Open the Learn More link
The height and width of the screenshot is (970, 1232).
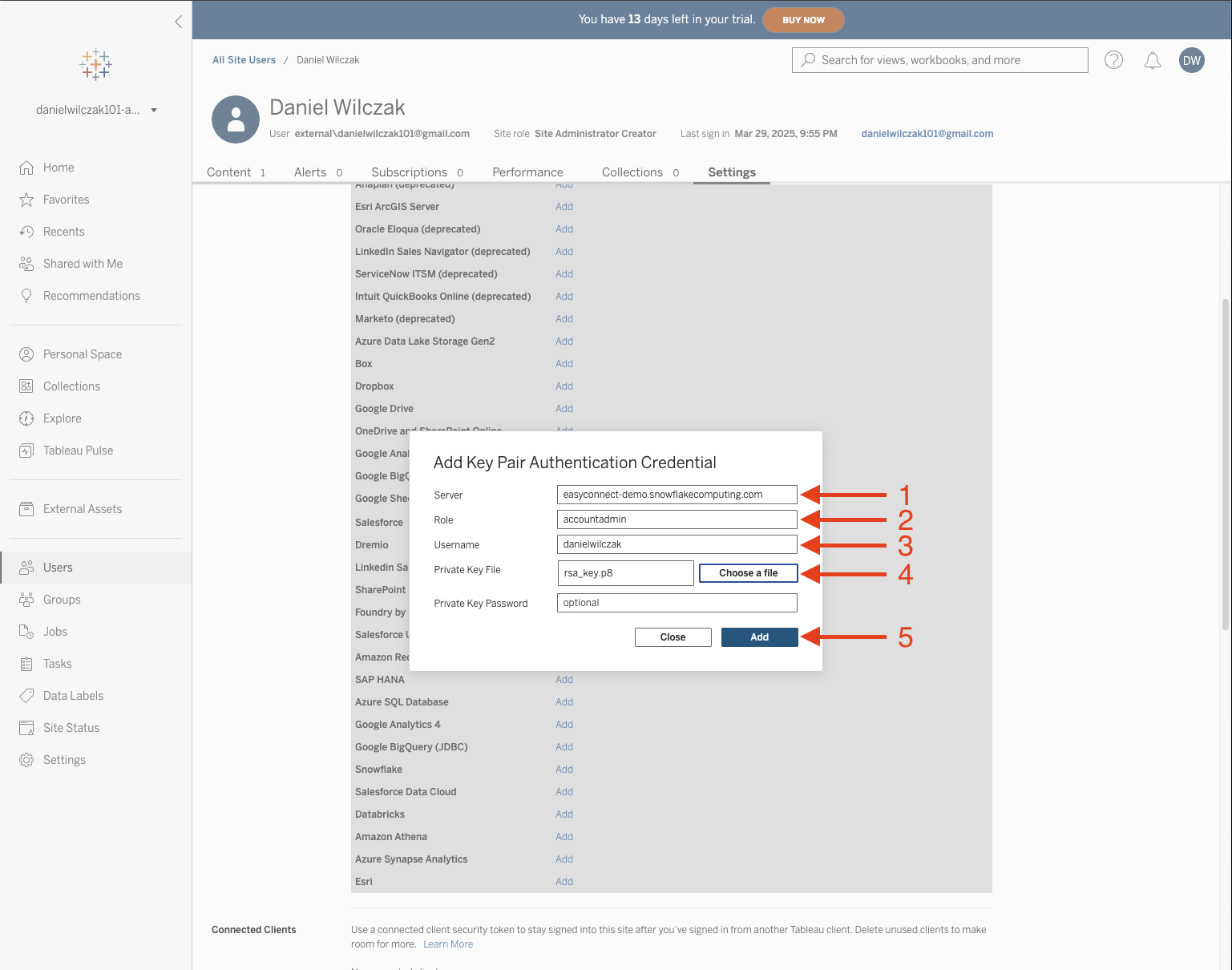pyautogui.click(x=448, y=944)
